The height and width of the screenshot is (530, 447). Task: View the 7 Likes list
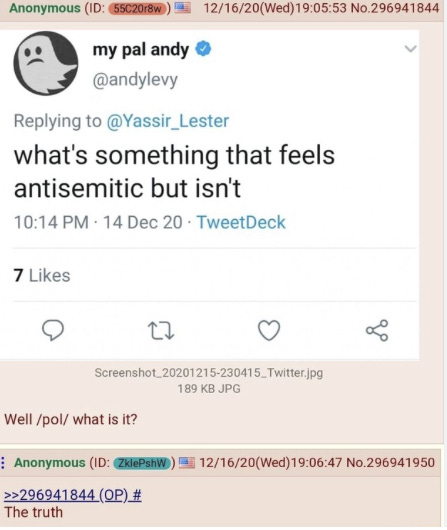point(42,275)
